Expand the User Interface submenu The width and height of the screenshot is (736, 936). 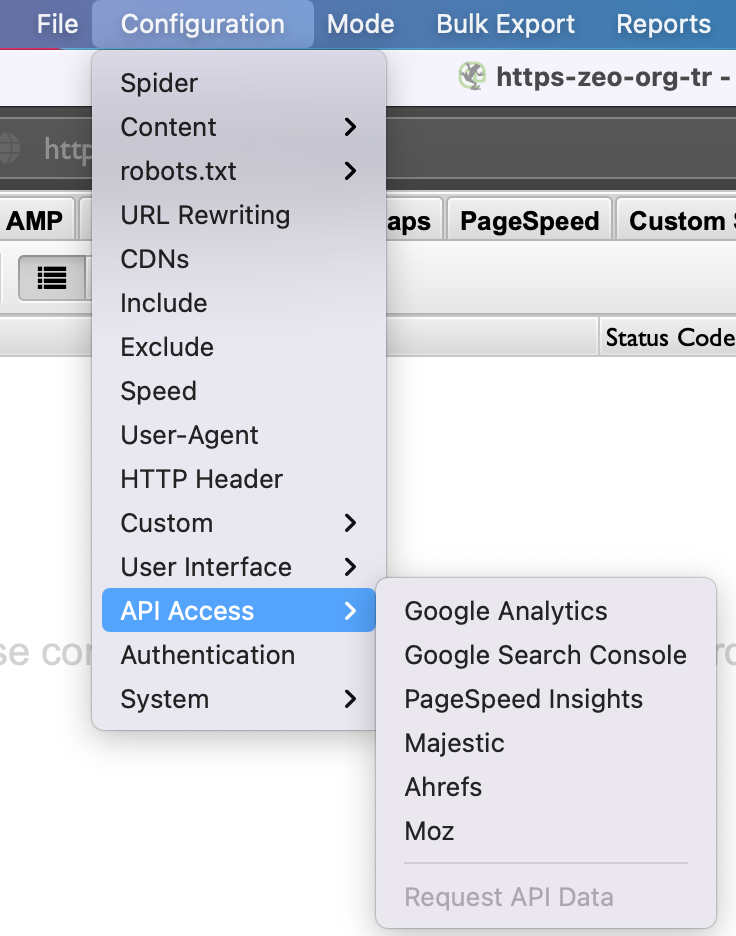pos(239,567)
